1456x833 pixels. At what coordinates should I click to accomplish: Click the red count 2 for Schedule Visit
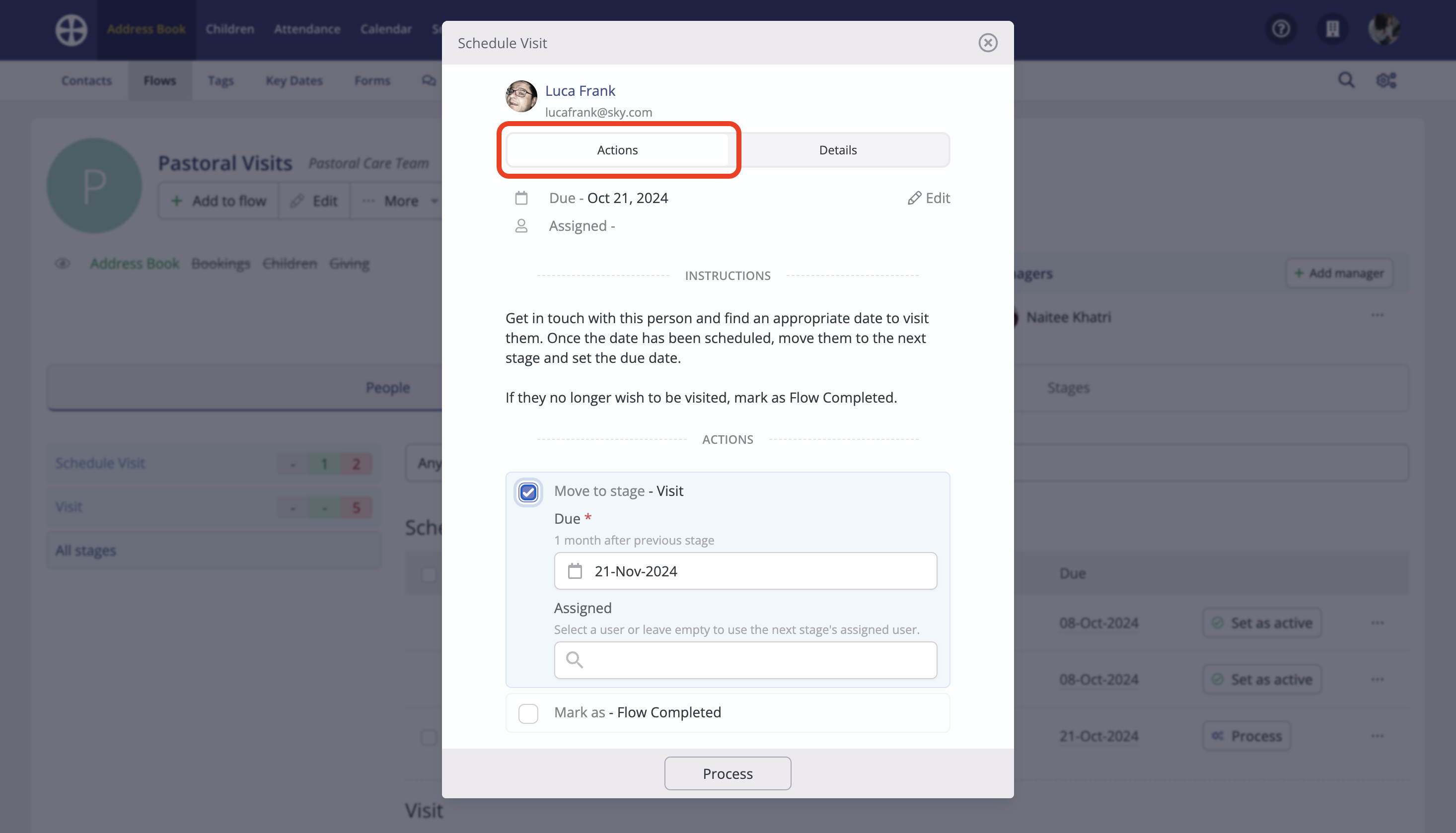coord(356,464)
